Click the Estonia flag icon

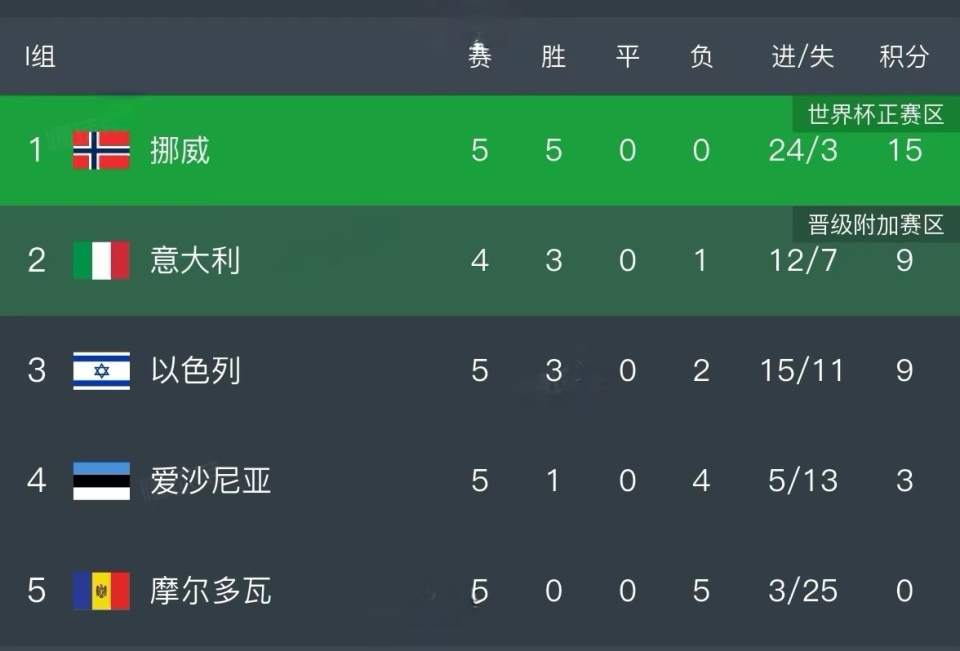101,481
